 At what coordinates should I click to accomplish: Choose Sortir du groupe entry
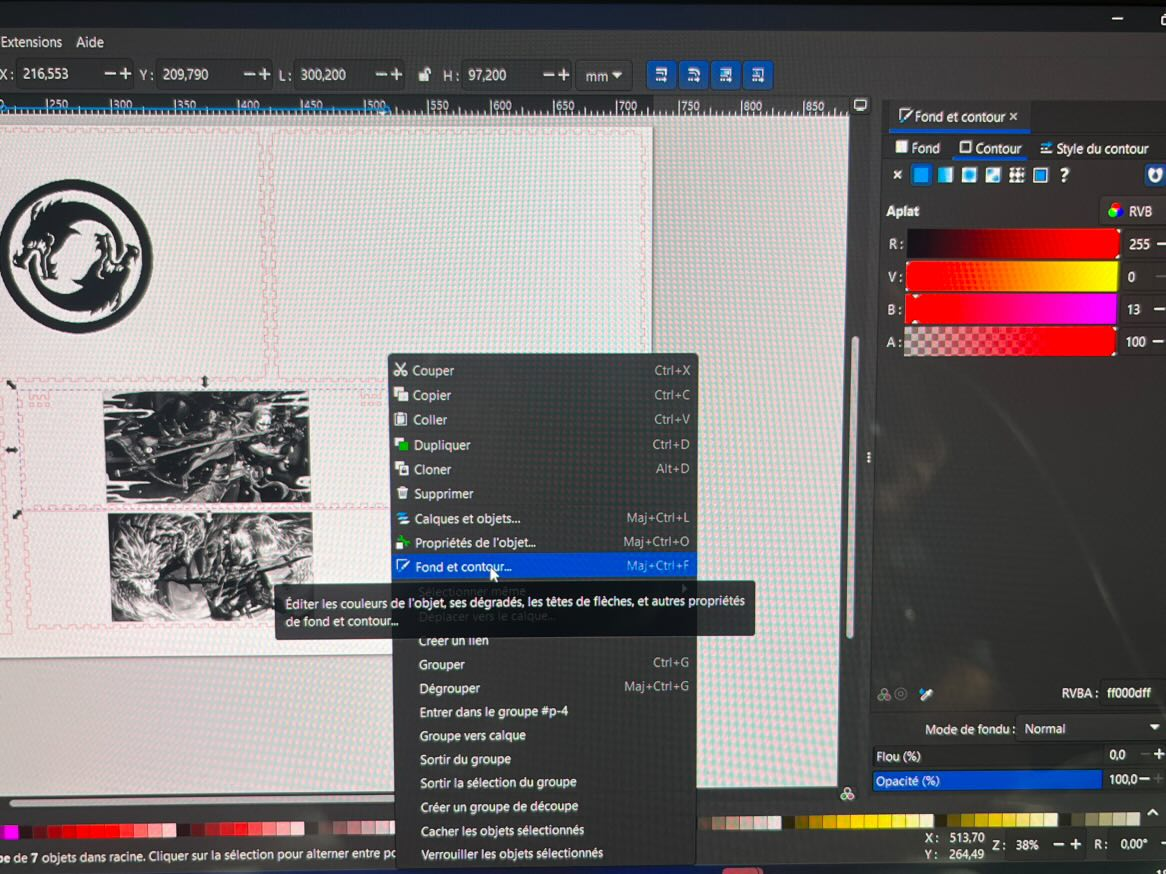point(544,759)
